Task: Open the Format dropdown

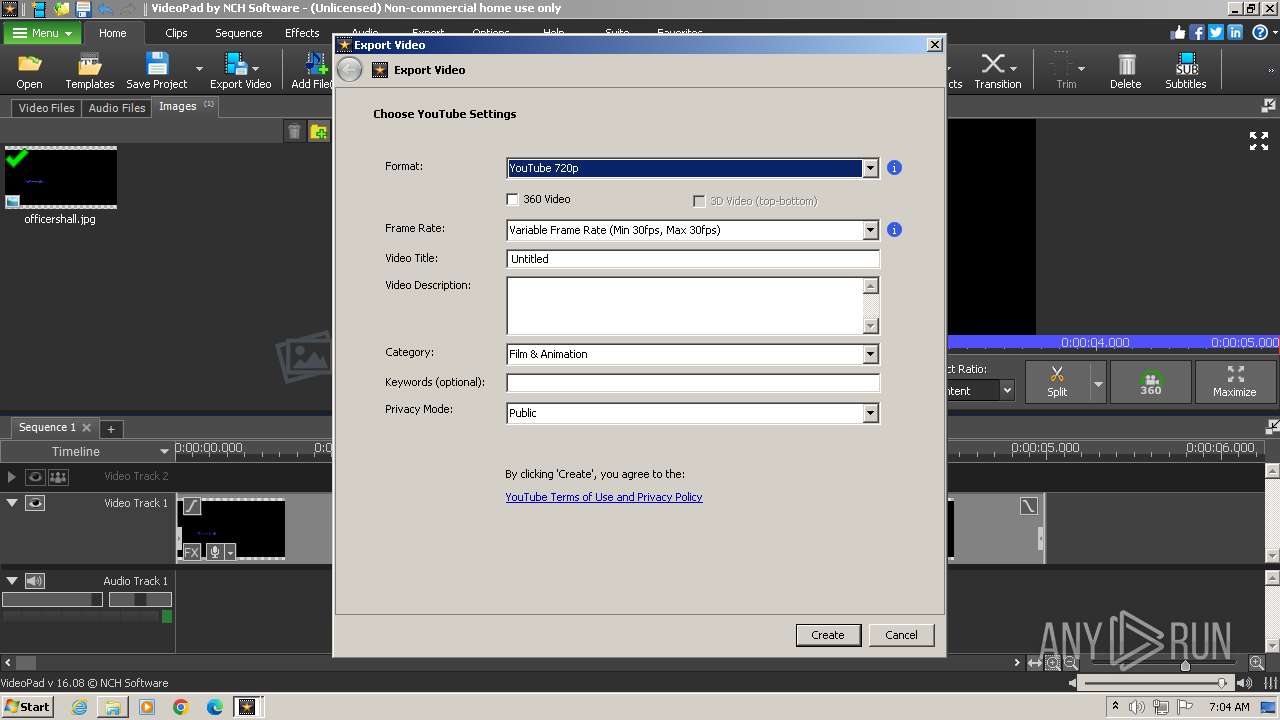Action: coord(870,168)
